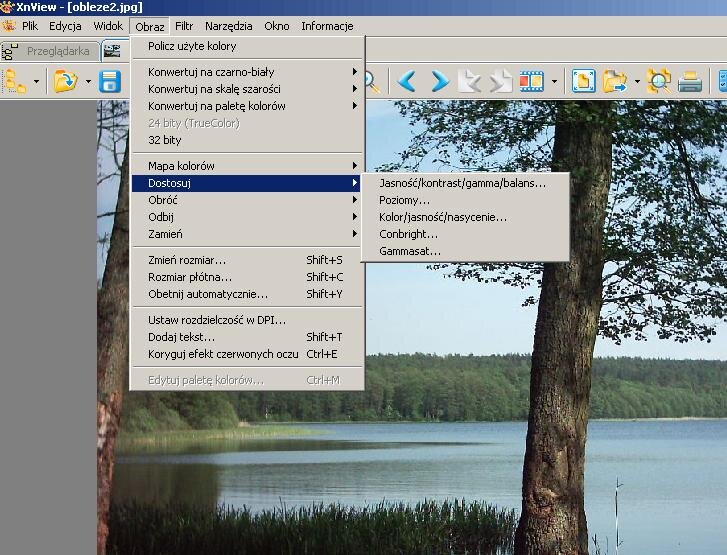Click the partially visible options checklist icon

coord(722,81)
